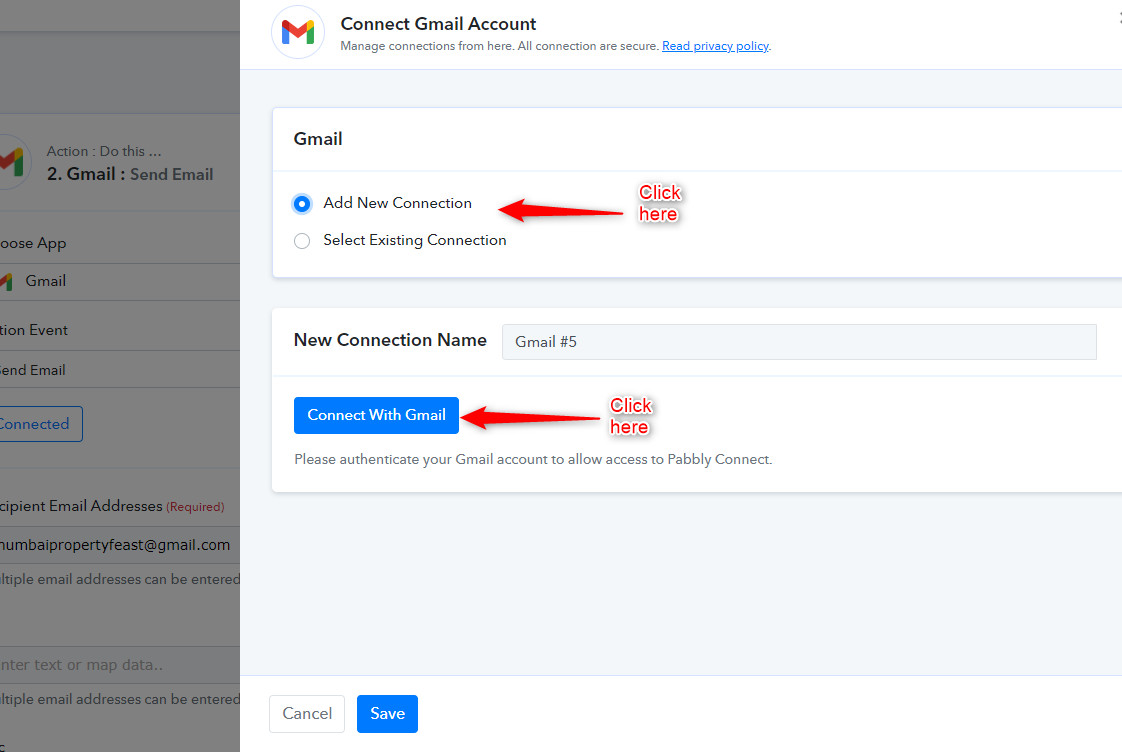Click the 'Gmail' section heading

point(318,139)
